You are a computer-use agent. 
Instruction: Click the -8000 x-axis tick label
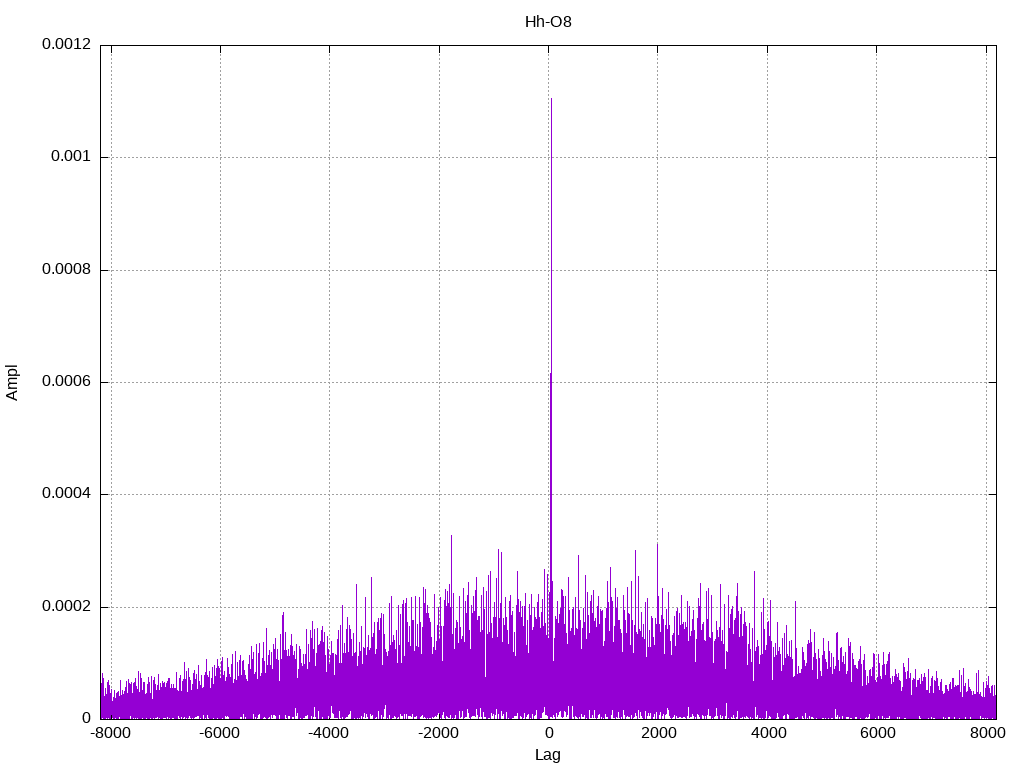pos(111,733)
